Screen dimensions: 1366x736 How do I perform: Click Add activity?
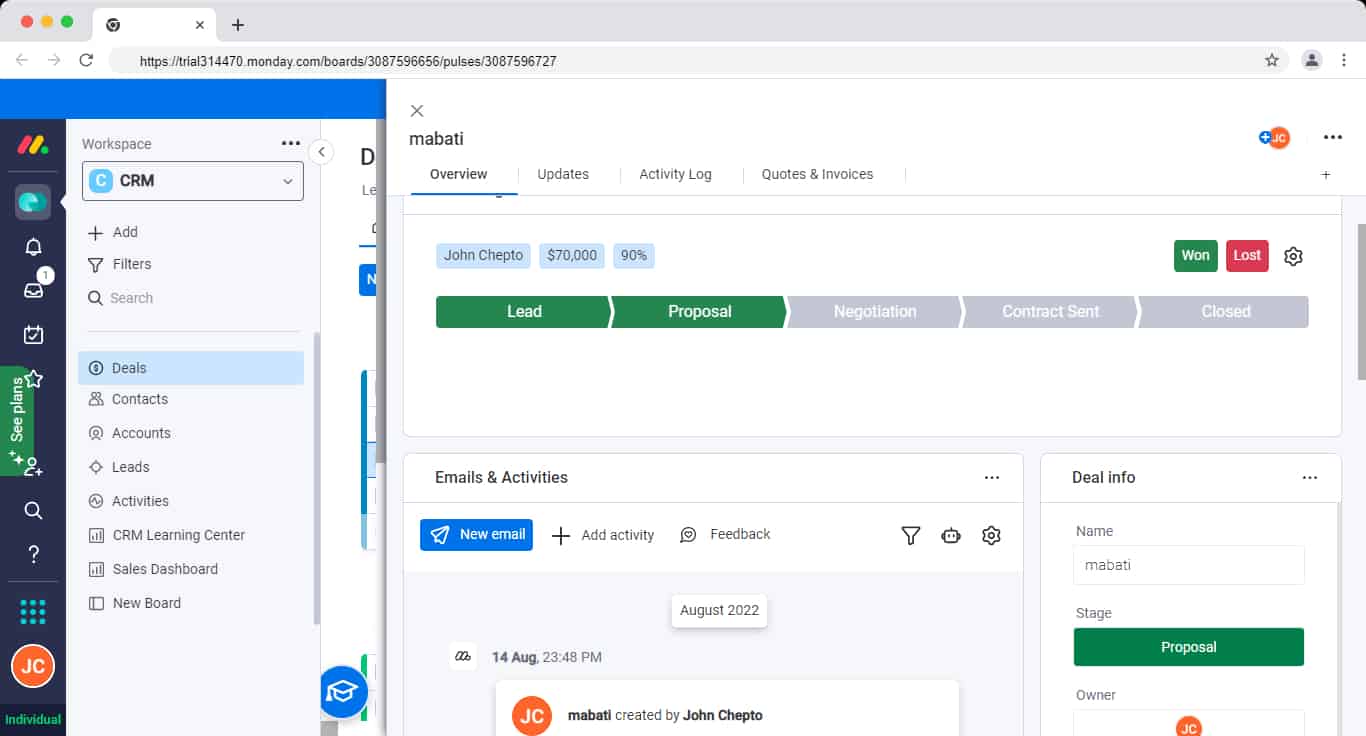[603, 535]
